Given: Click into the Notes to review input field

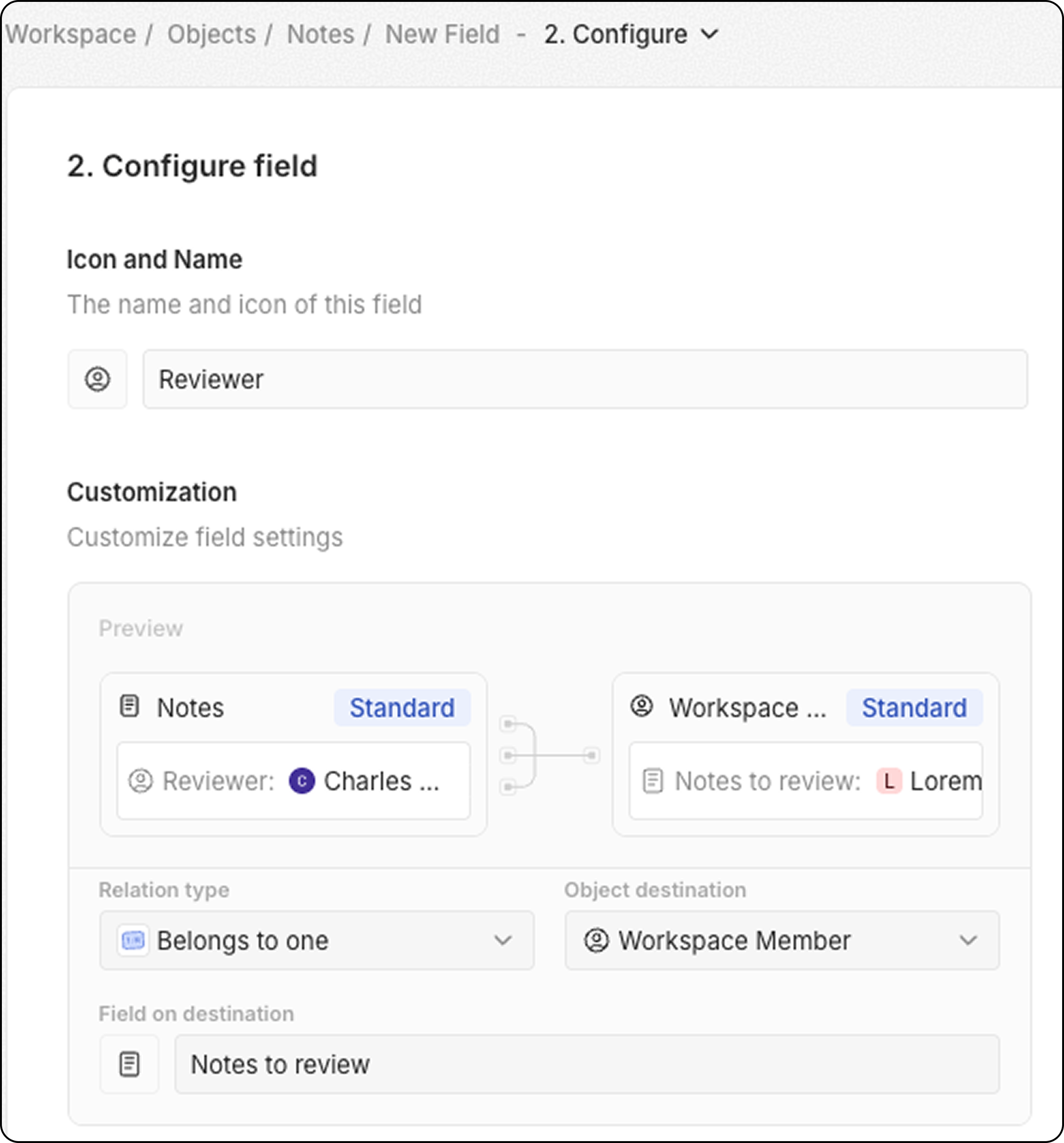Looking at the screenshot, I should 587,1064.
